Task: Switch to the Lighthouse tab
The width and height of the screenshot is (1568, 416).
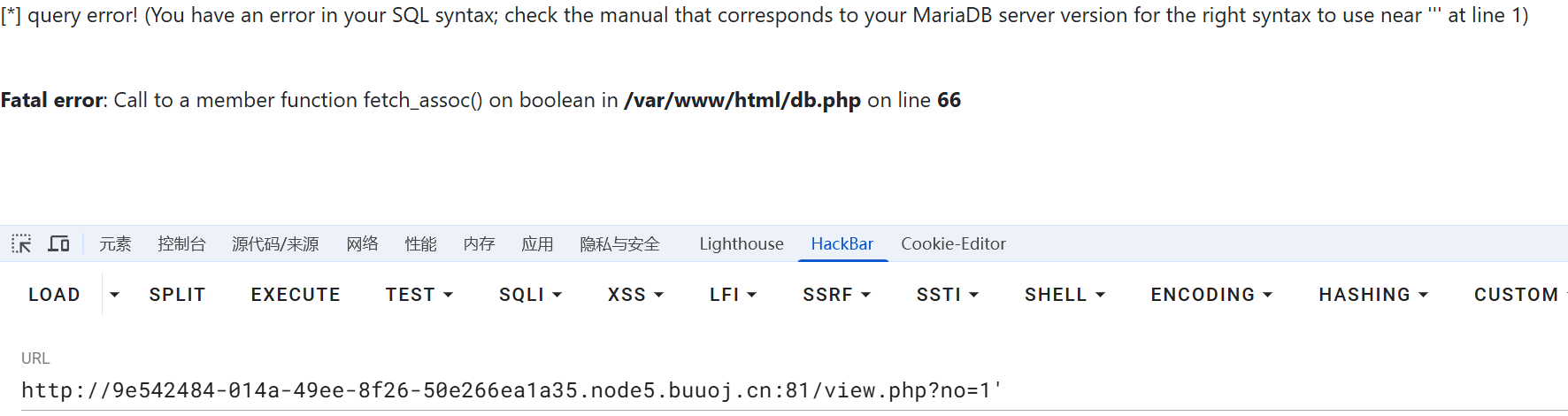Action: click(x=742, y=243)
